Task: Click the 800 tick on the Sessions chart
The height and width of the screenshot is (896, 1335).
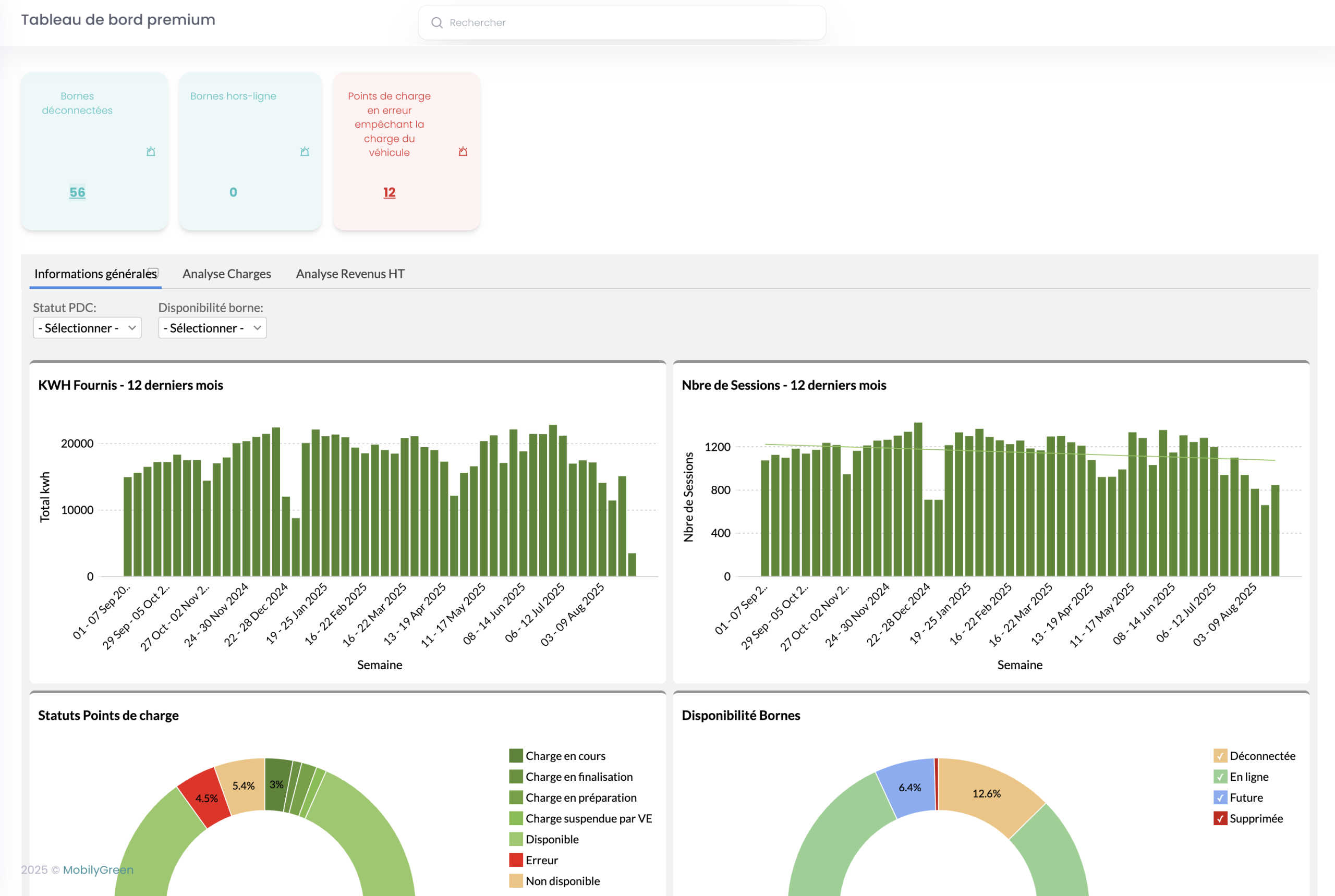Action: pos(720,490)
